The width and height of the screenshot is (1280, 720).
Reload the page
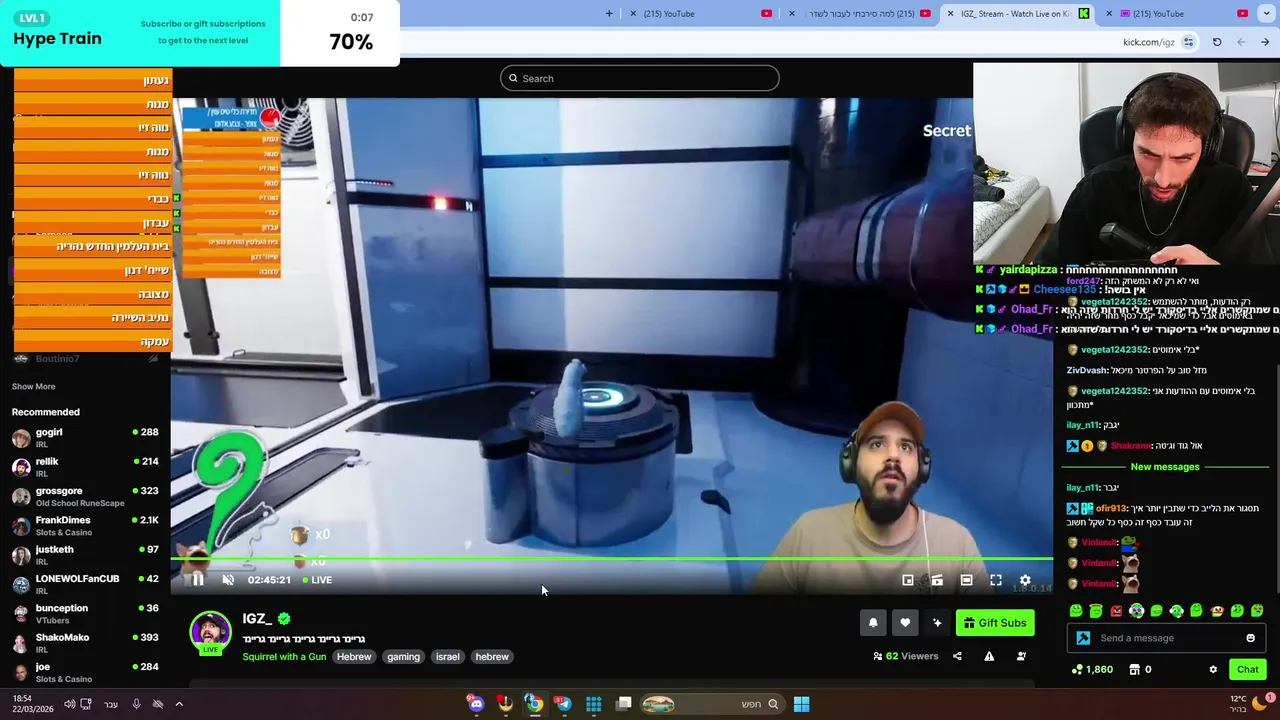pos(1217,42)
